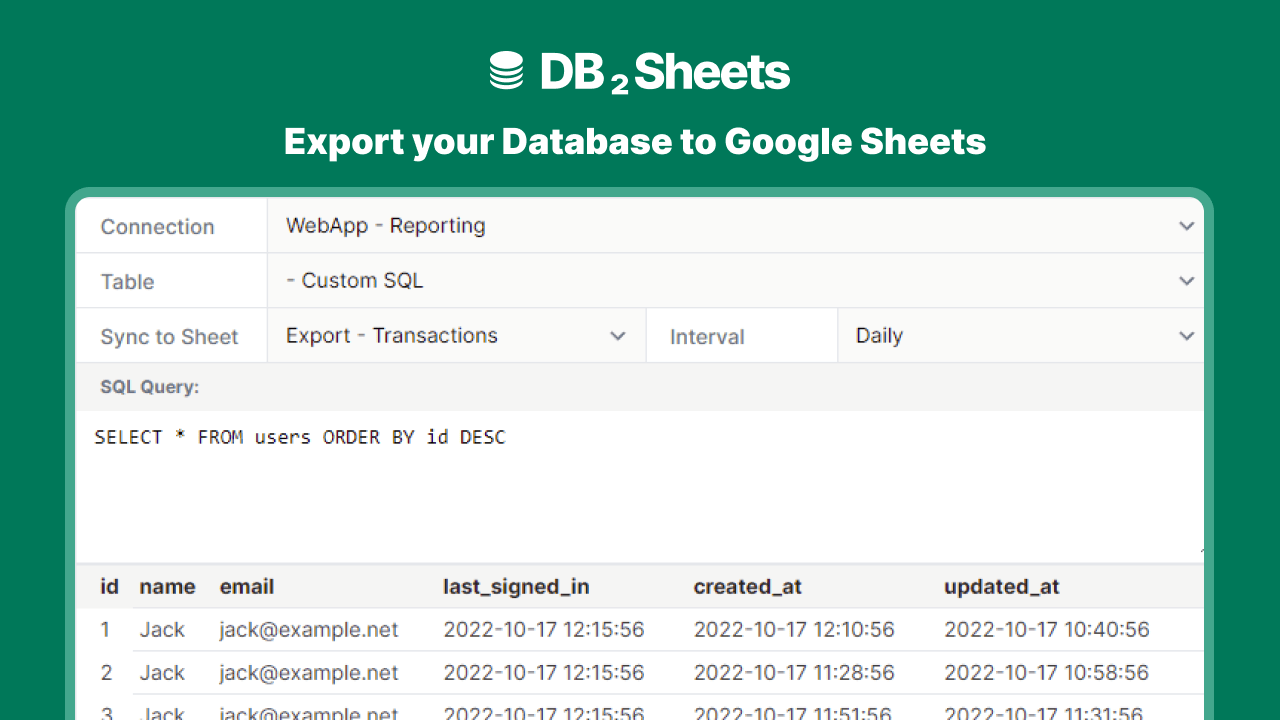Change the Interval dropdown currently set to Daily
1280x720 pixels.
[1020, 336]
